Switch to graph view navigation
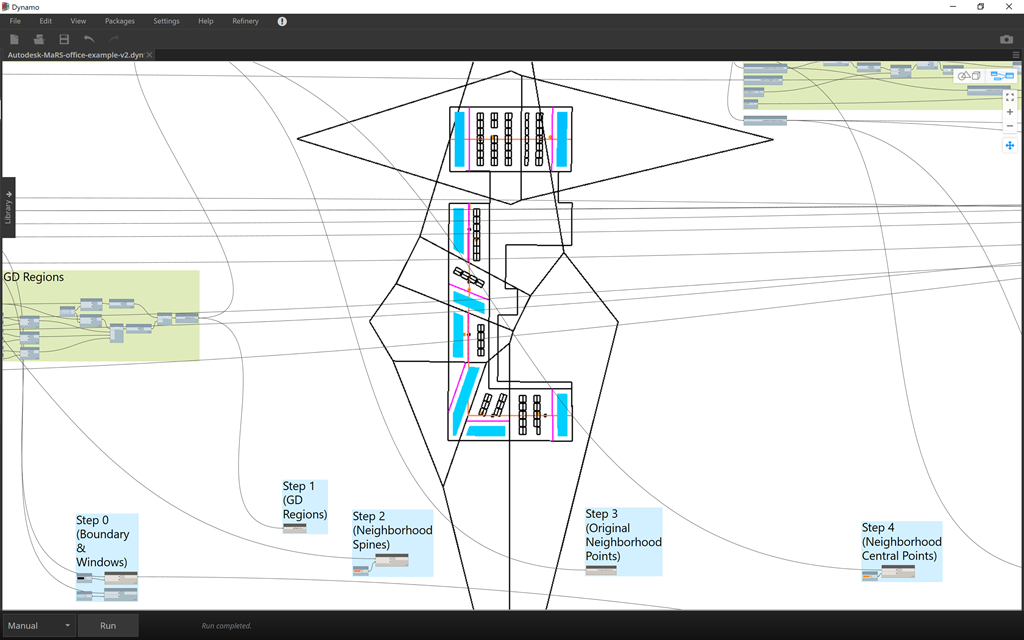The width and height of the screenshot is (1024, 640). click(1000, 75)
